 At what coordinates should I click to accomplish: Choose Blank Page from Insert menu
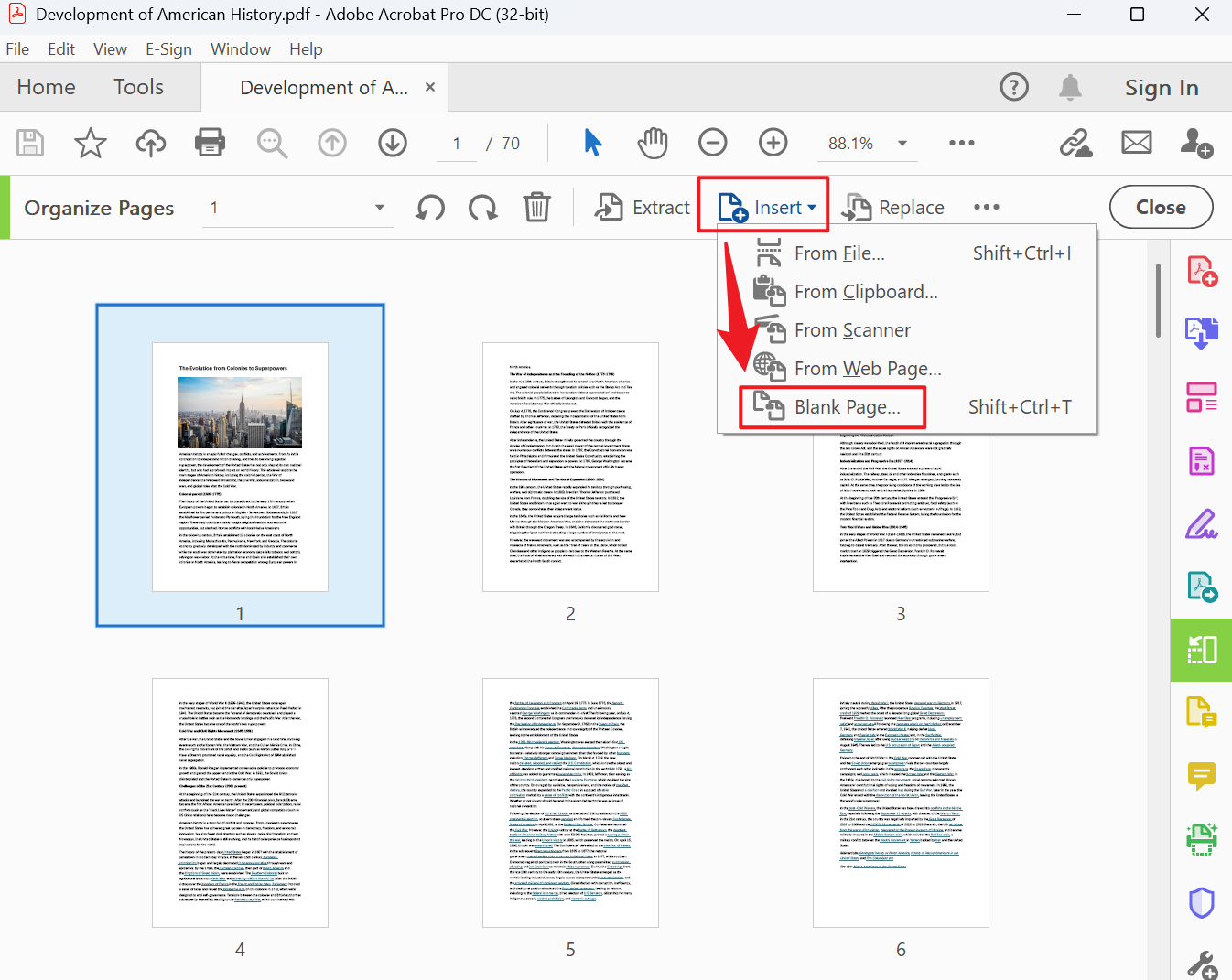coord(847,407)
